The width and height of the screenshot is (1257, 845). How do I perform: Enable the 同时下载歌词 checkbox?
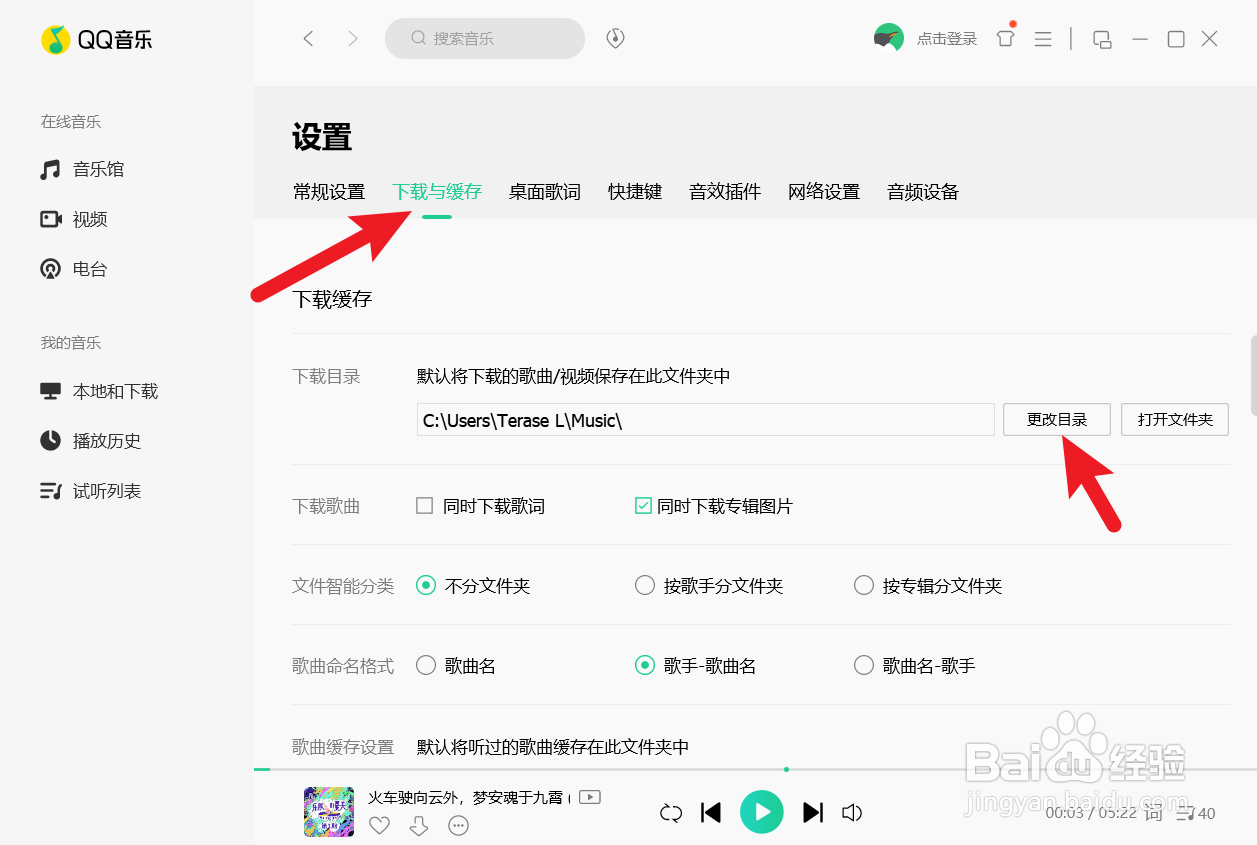424,506
